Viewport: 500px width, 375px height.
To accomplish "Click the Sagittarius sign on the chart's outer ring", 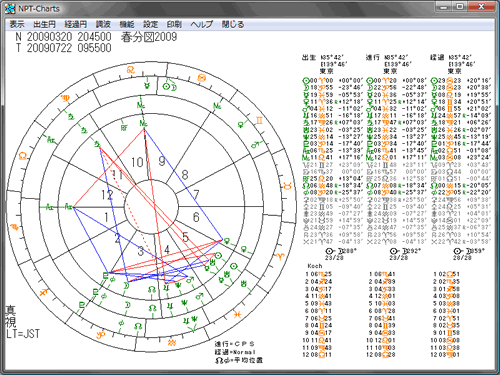I will click(43, 292).
